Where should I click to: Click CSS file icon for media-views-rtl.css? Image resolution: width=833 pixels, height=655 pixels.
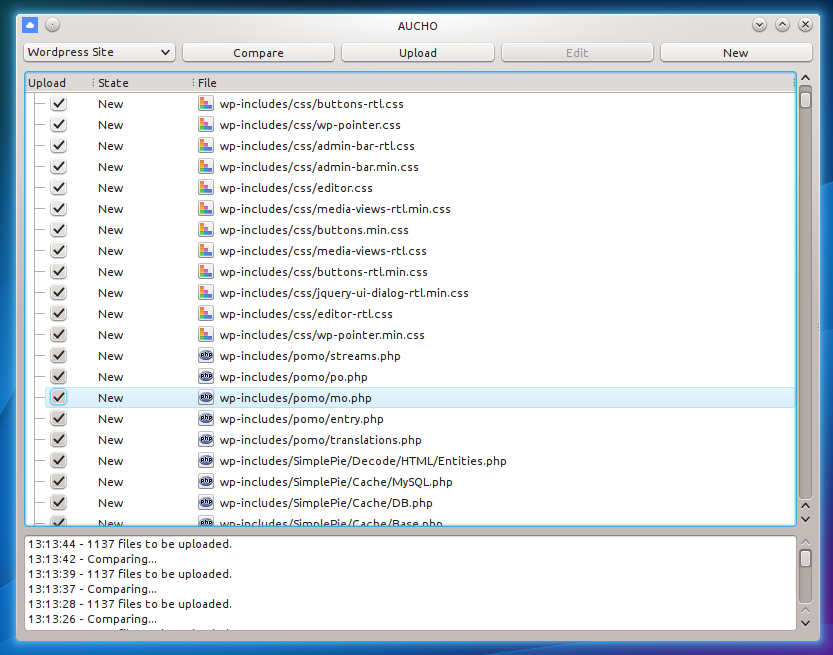coord(206,250)
